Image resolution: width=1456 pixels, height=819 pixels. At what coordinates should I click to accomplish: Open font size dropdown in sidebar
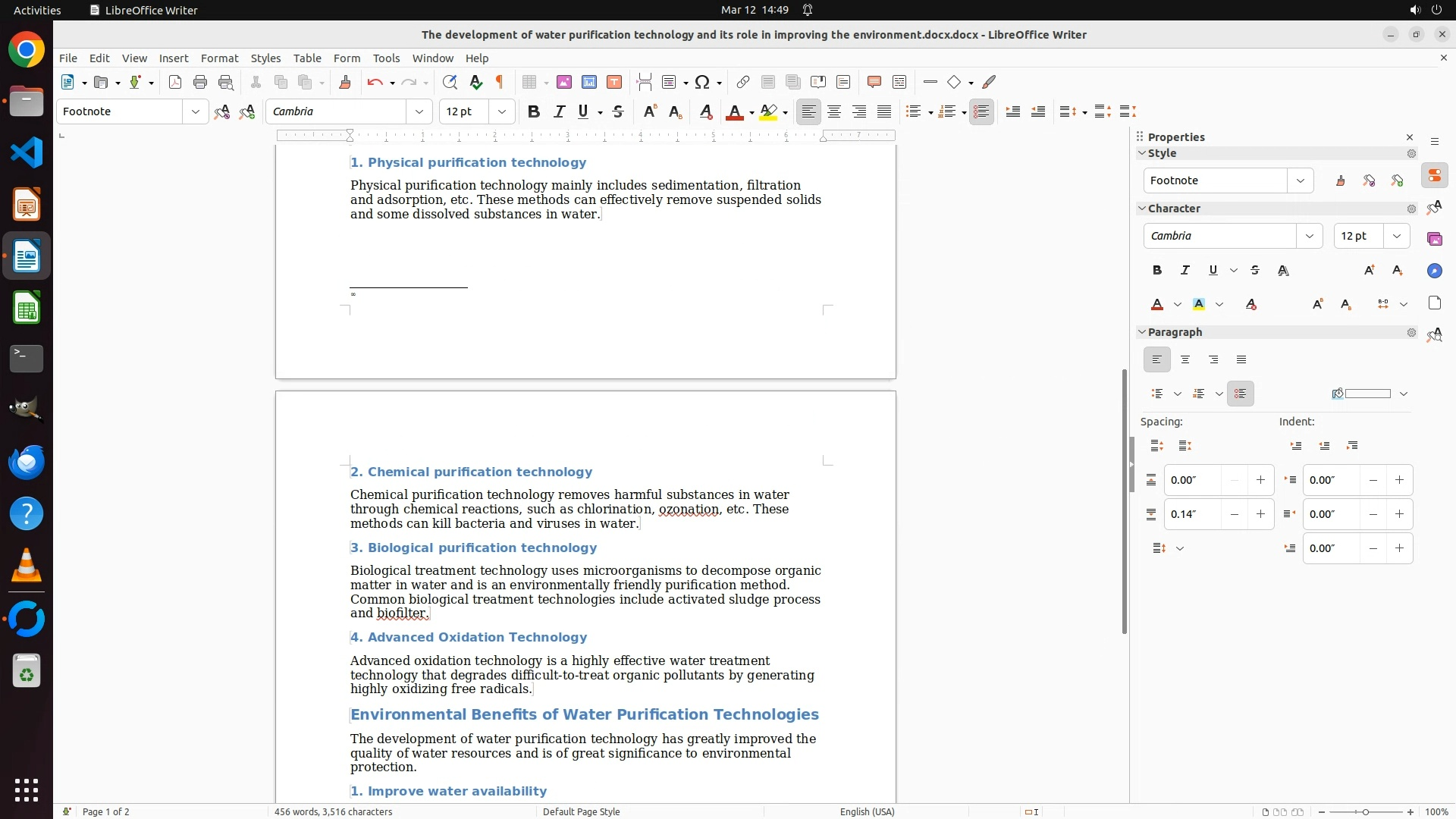pyautogui.click(x=1397, y=237)
